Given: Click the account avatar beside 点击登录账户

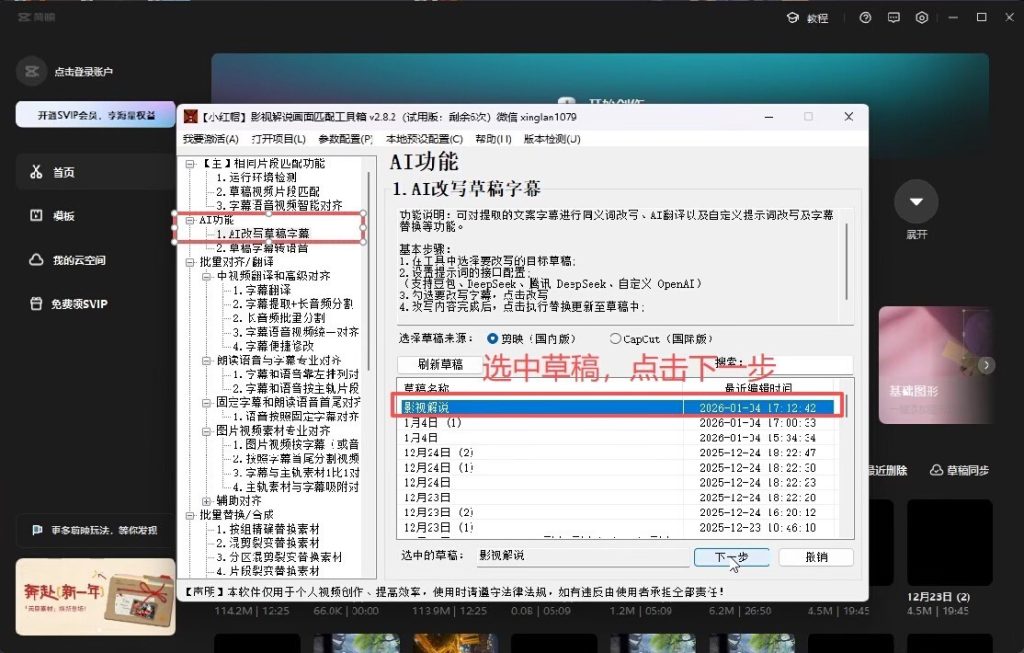Looking at the screenshot, I should (x=31, y=71).
